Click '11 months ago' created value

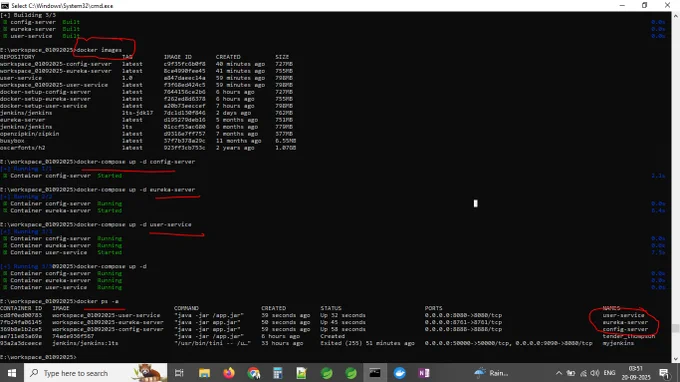[239, 140]
